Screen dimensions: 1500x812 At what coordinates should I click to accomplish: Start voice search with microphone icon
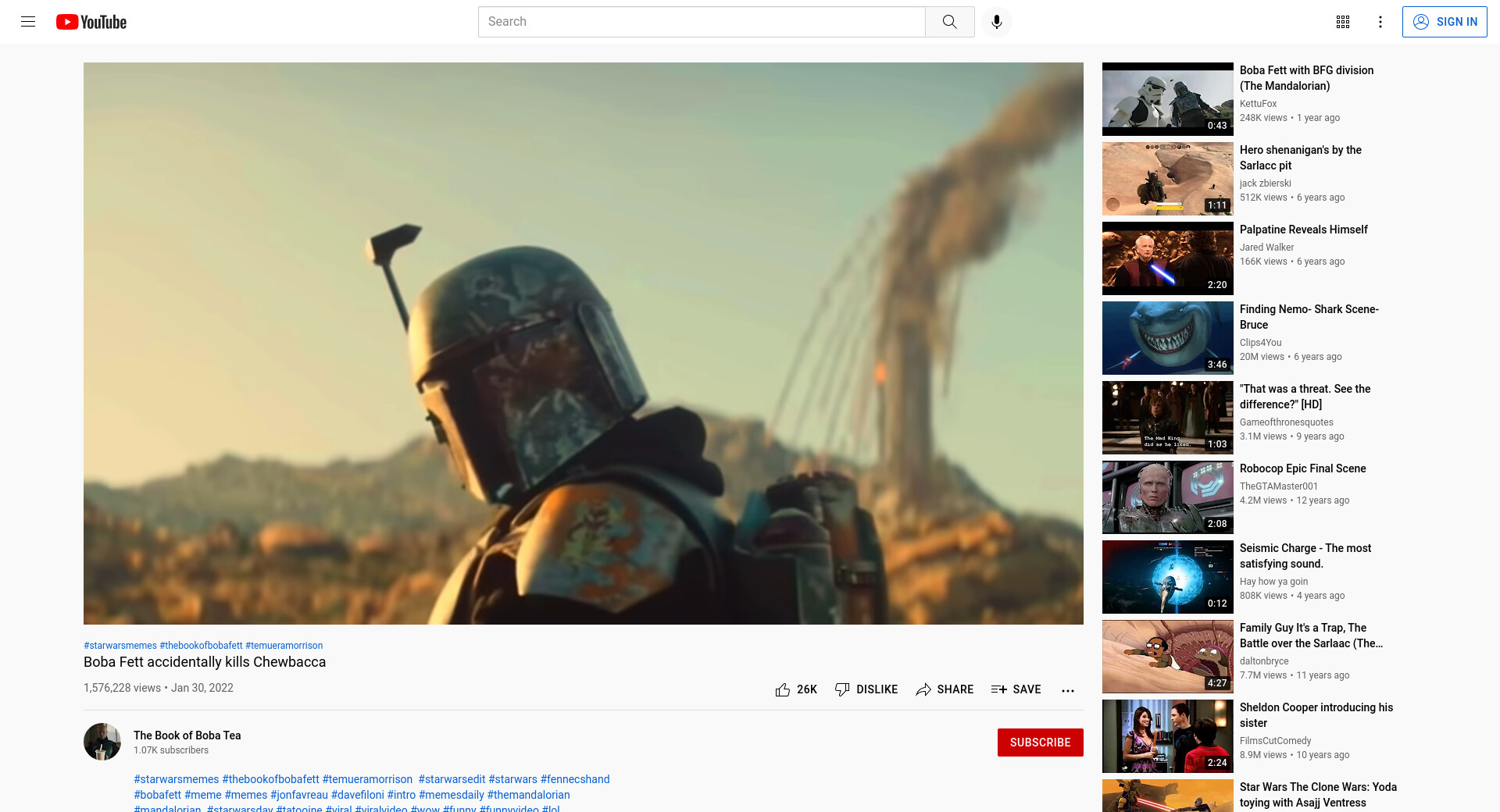(997, 22)
